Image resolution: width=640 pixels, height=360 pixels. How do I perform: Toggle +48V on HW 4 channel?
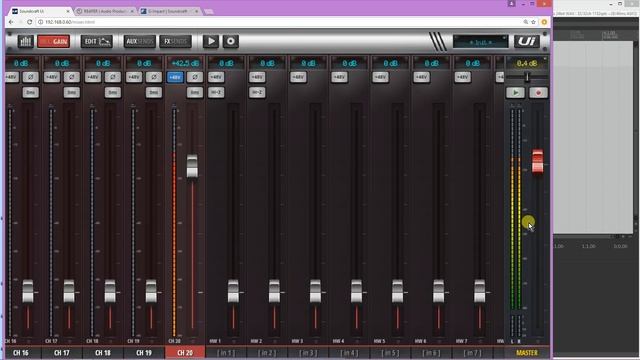(x=339, y=77)
